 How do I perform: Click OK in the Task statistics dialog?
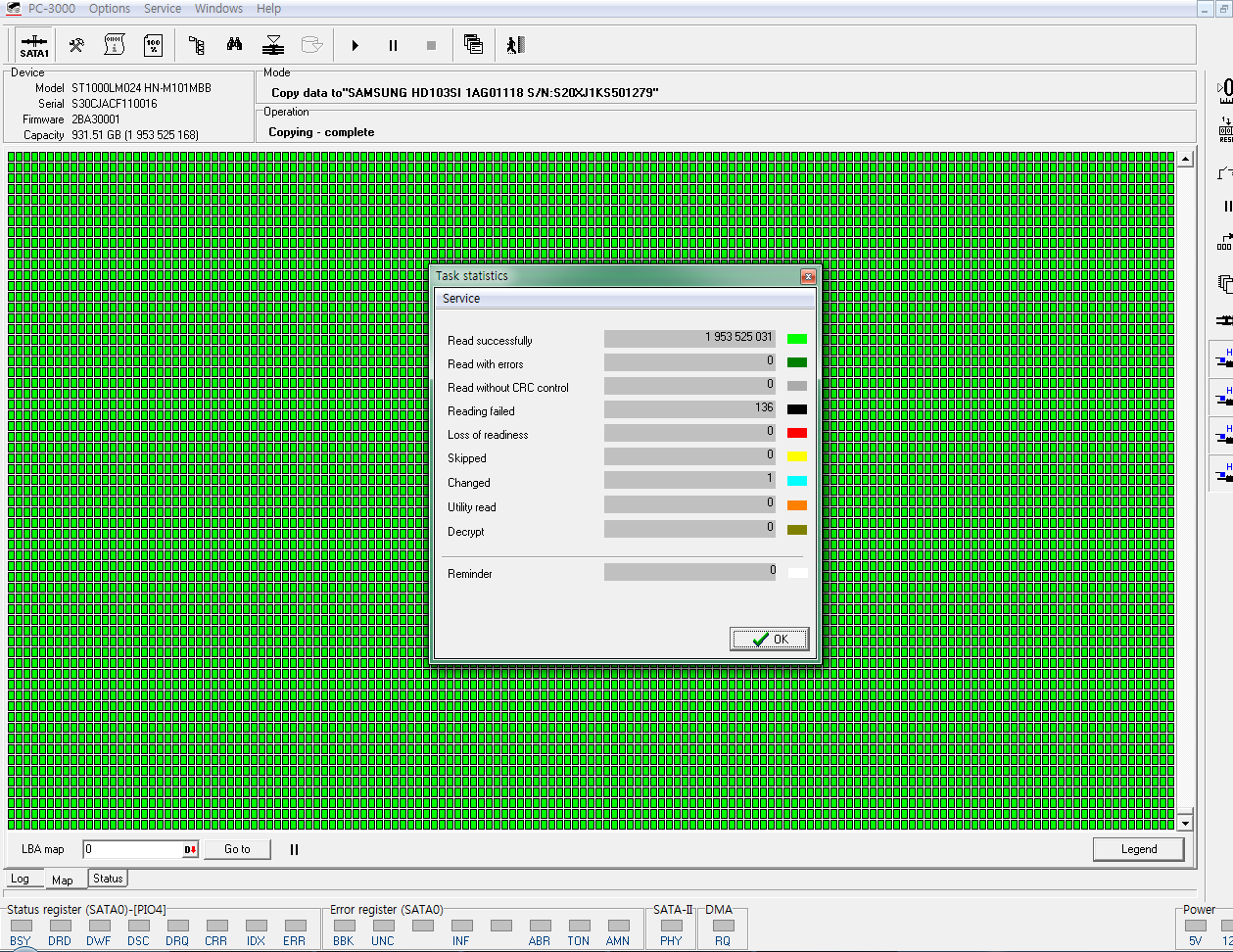click(x=769, y=640)
